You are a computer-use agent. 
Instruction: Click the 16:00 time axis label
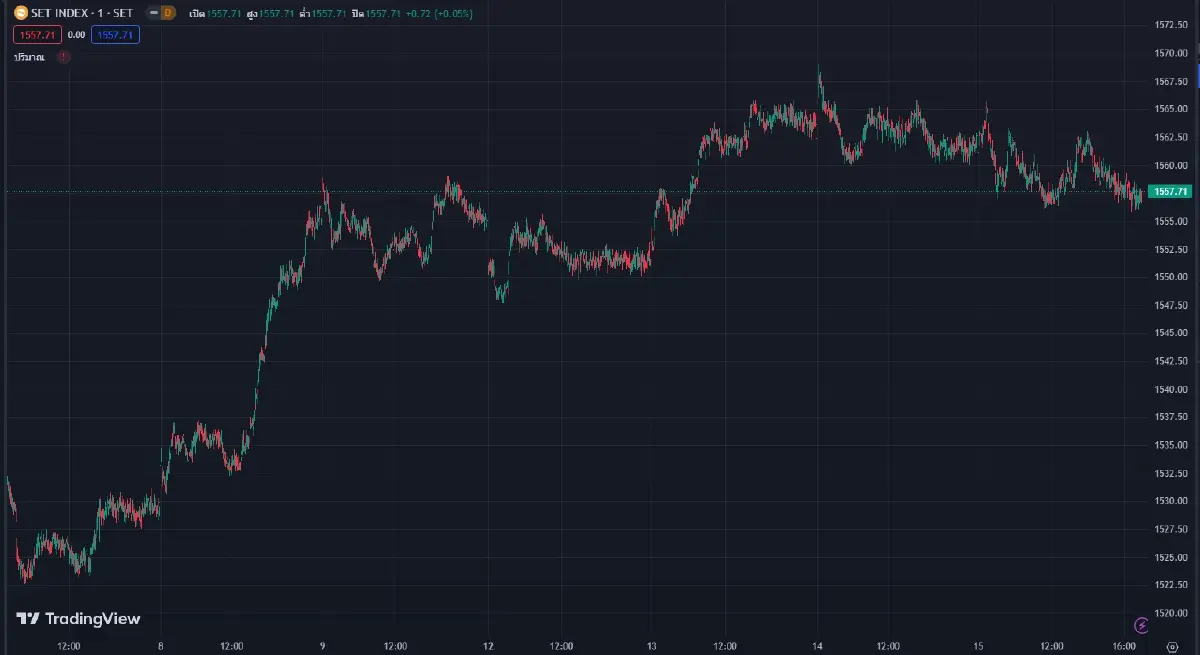click(x=1125, y=646)
